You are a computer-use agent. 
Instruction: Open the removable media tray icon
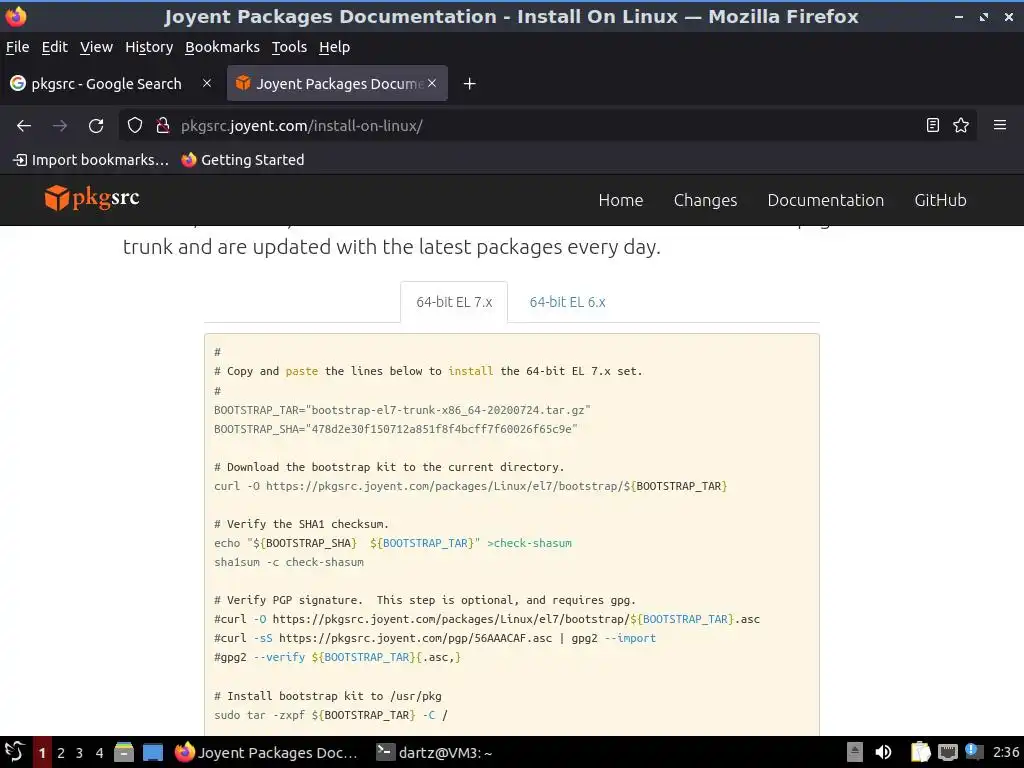[854, 752]
